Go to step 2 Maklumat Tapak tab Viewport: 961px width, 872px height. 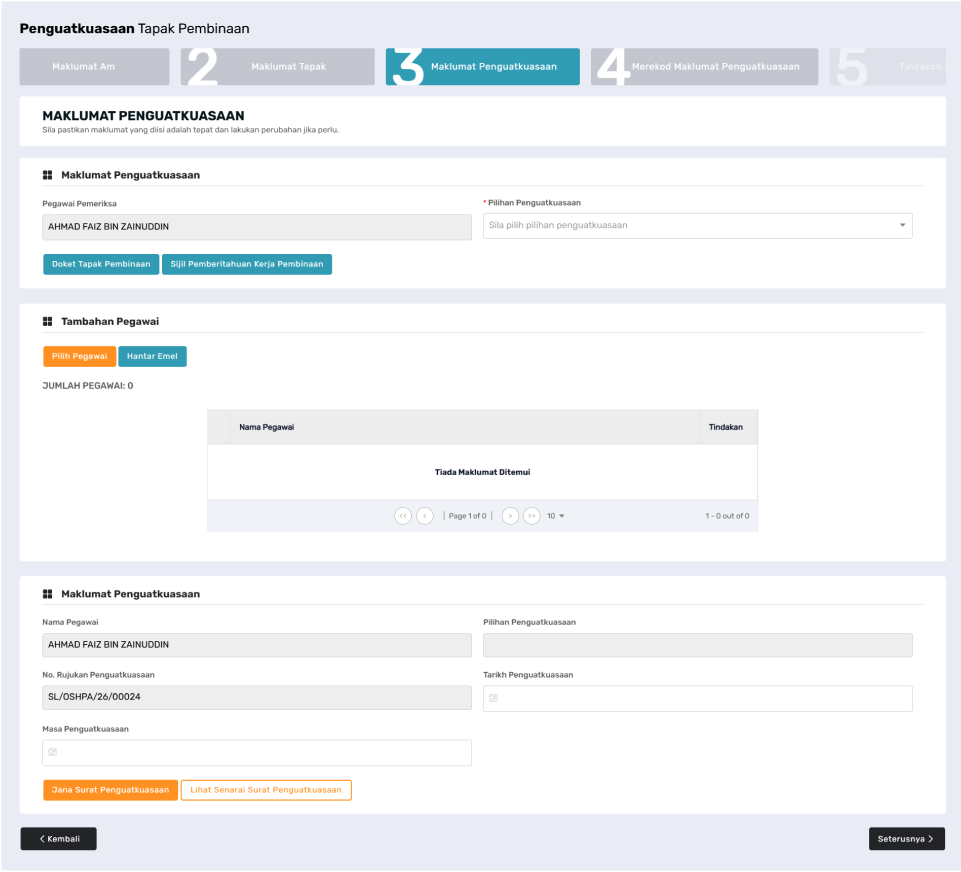click(277, 66)
